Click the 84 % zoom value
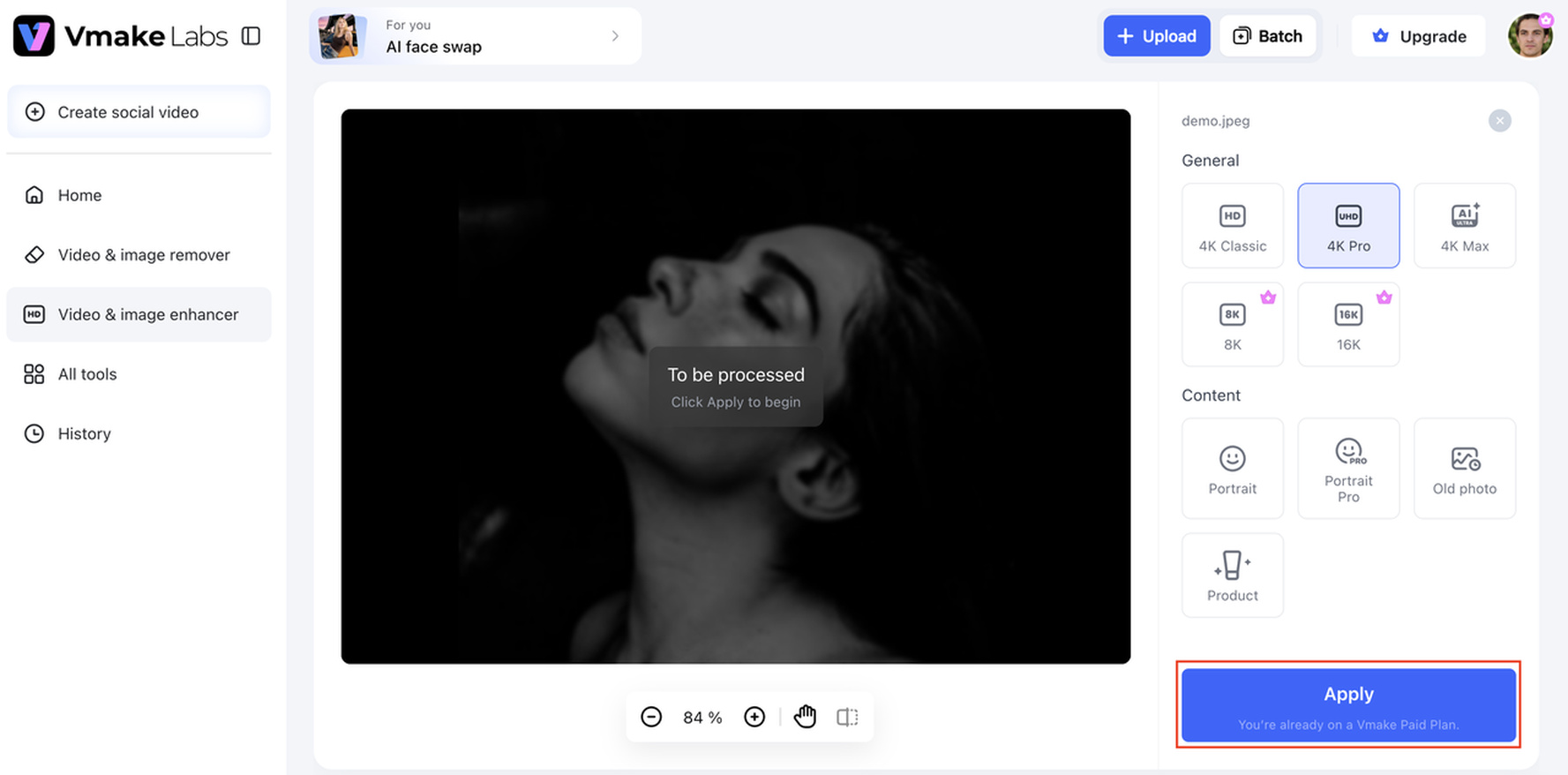 [x=702, y=718]
